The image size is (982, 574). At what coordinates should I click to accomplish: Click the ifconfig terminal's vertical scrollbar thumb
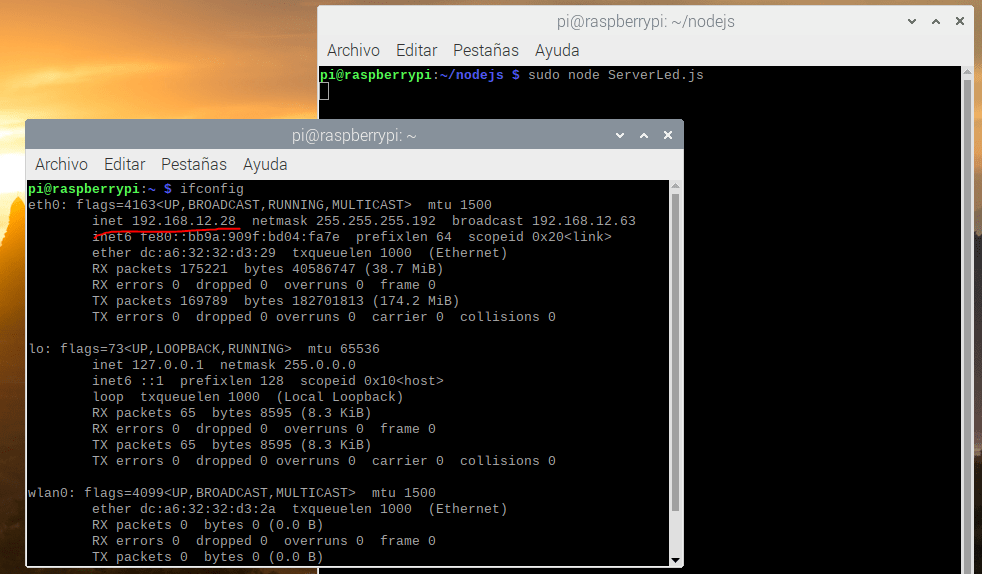pyautogui.click(x=675, y=350)
